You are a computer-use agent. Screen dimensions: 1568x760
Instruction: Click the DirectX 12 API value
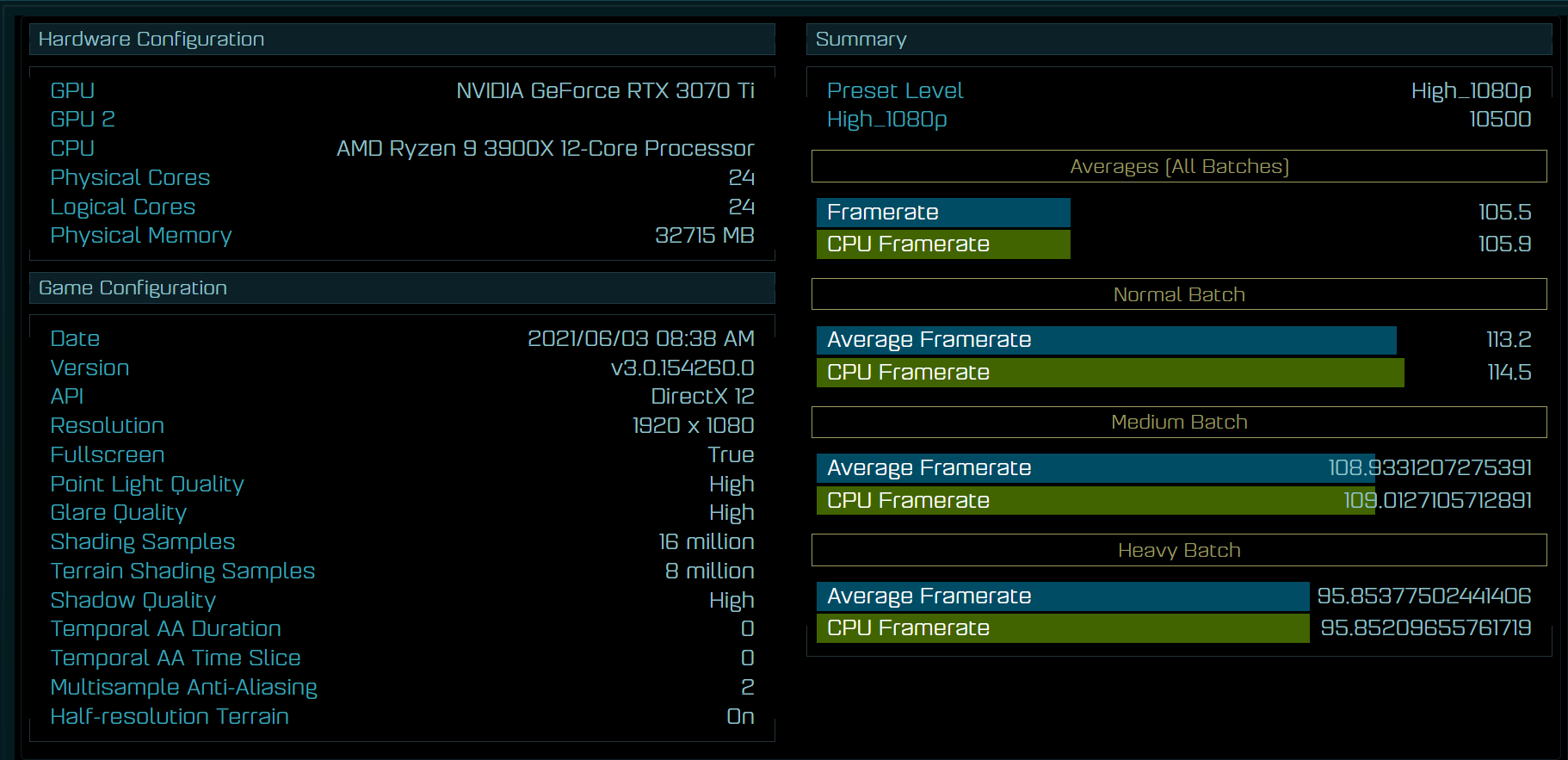[702, 397]
